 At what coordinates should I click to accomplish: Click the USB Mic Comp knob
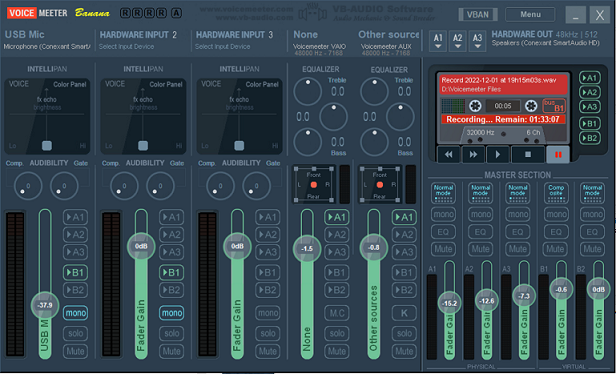click(x=28, y=186)
